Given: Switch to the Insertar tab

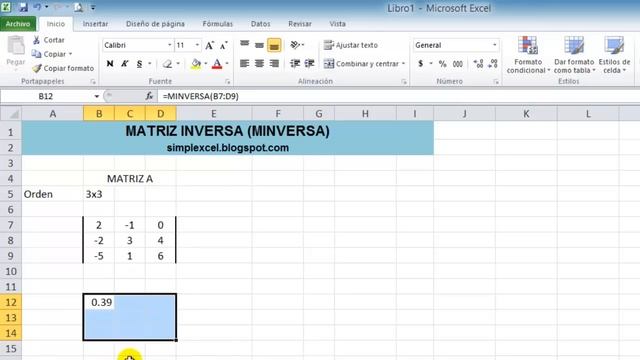Looking at the screenshot, I should click(96, 24).
